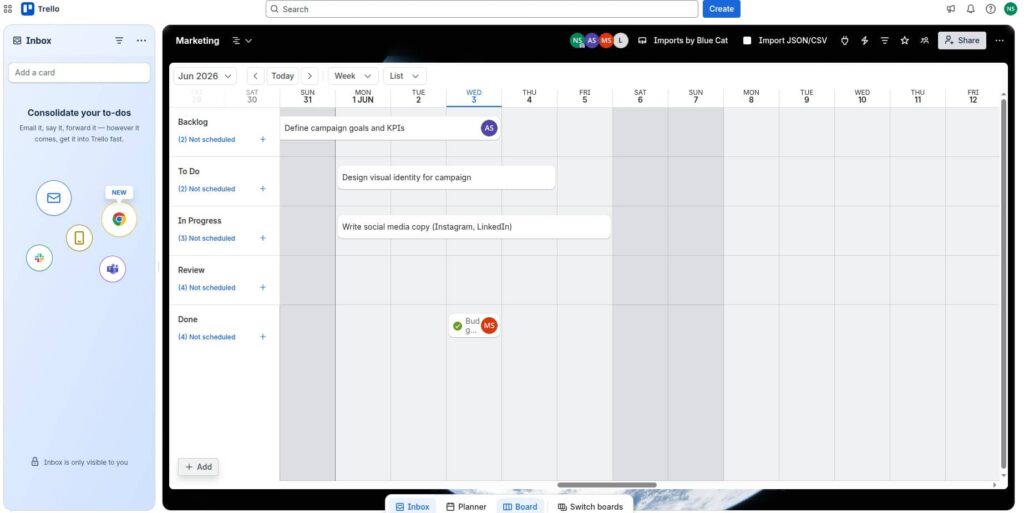Click the AS avatar on Define campaign card

pos(489,128)
